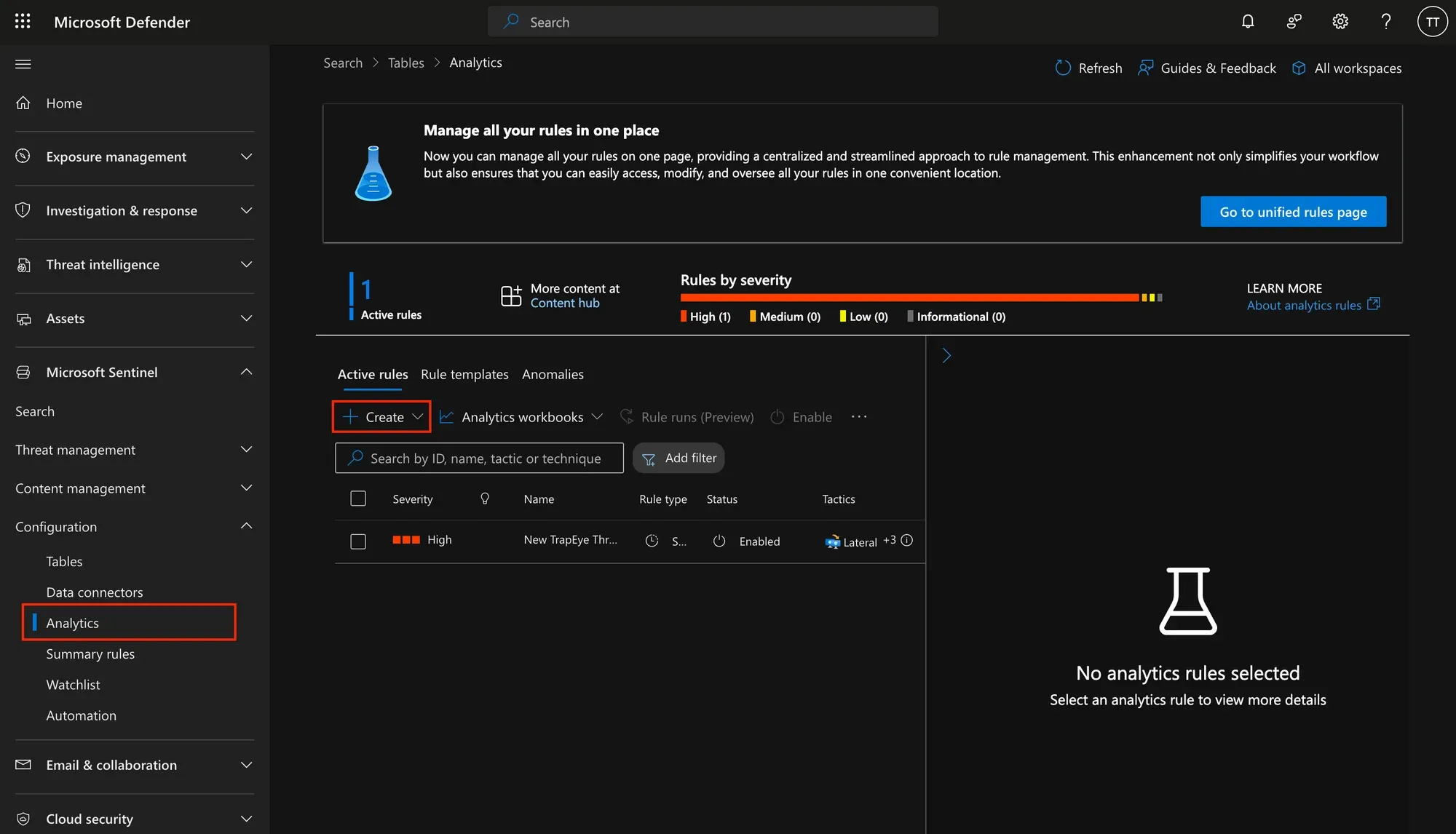
Task: Tick the select-all header checkbox
Action: (357, 499)
